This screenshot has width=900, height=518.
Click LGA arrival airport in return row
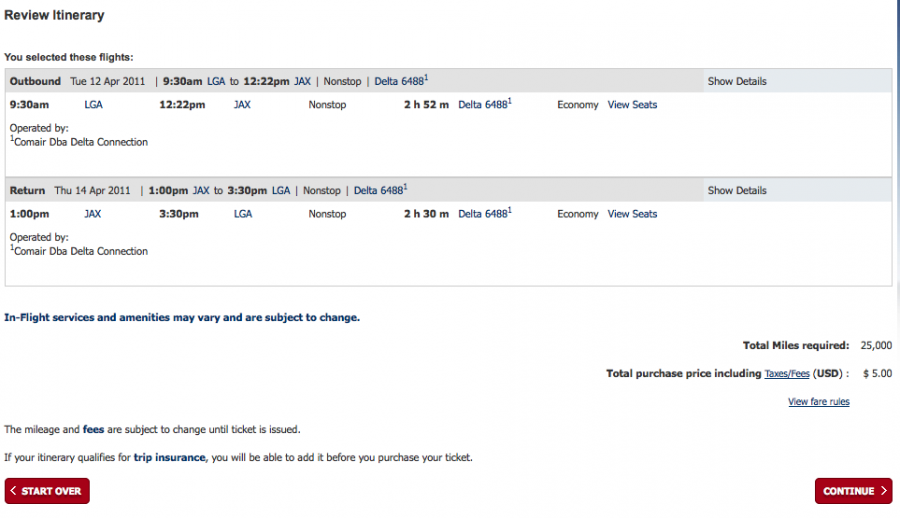pyautogui.click(x=242, y=214)
